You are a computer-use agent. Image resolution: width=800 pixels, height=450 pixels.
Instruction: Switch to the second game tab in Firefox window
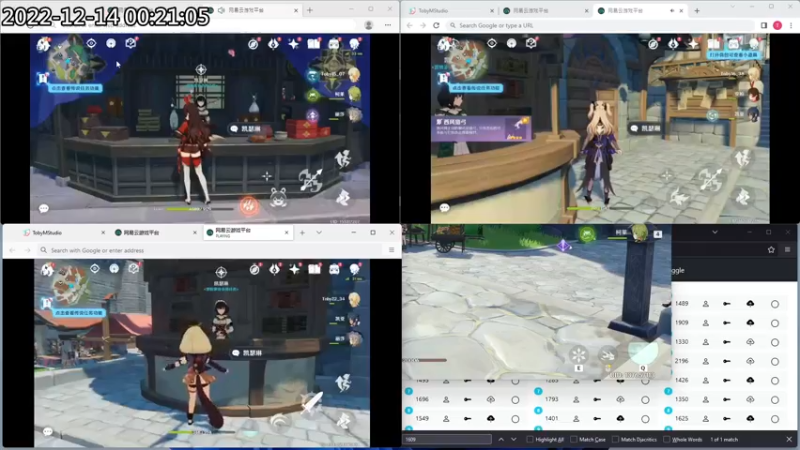[155, 233]
